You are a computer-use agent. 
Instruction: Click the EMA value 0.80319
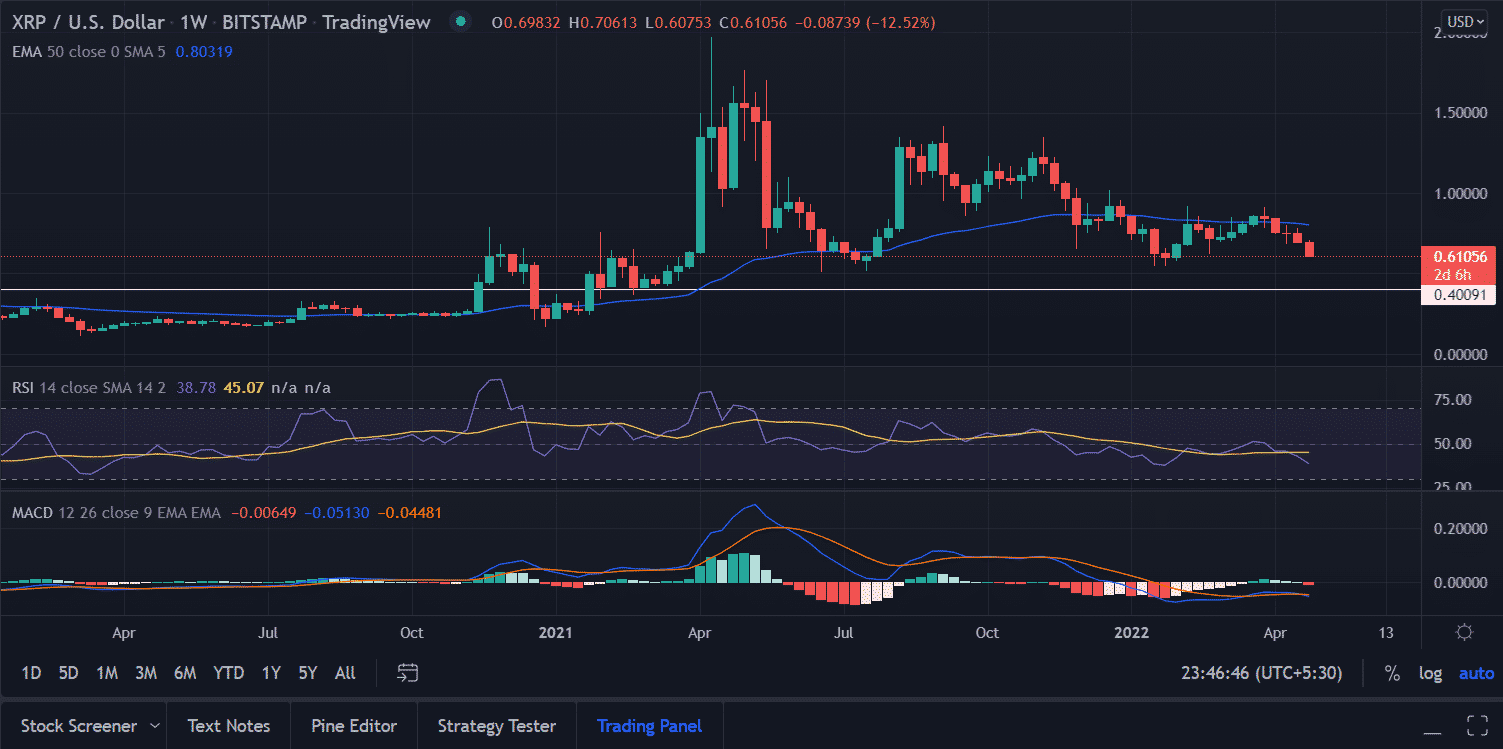(204, 51)
